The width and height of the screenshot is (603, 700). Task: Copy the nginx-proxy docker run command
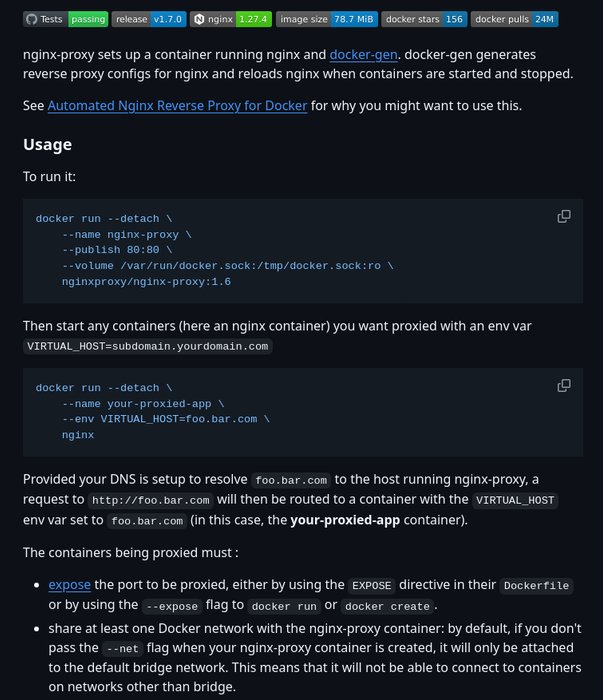564,216
